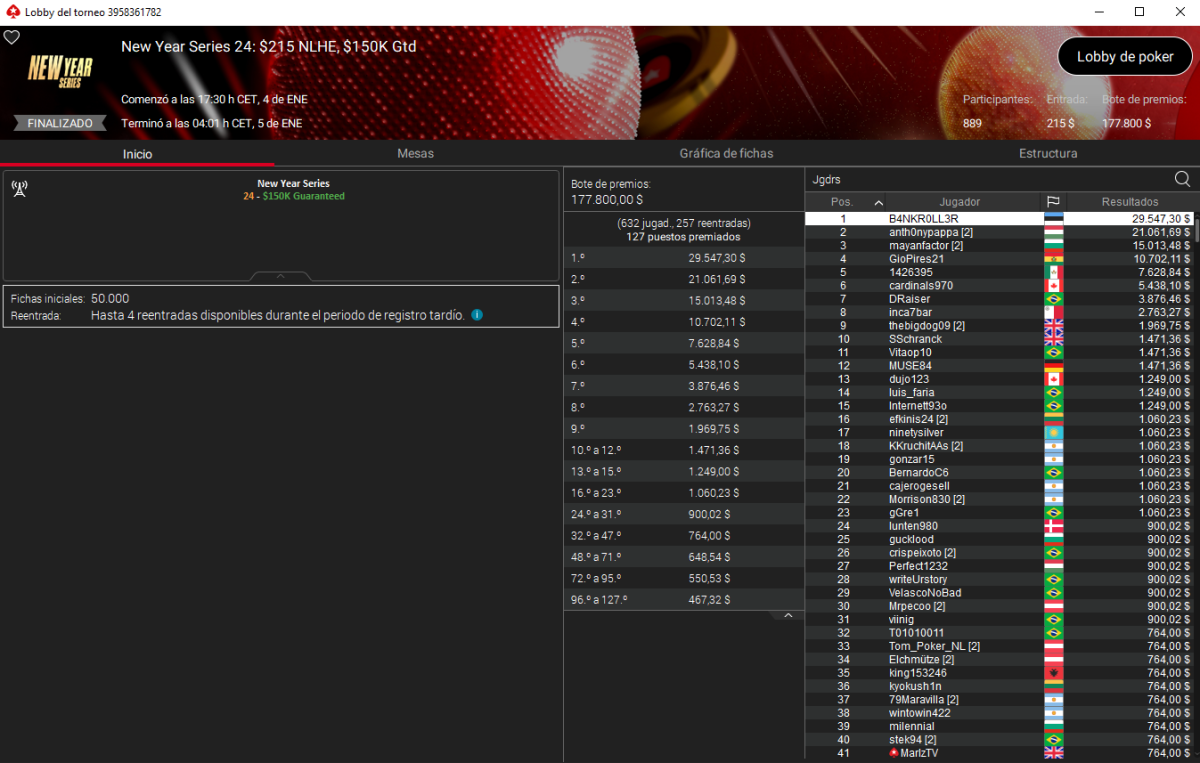1200x763 pixels.
Task: Go to the Estructura tab
Action: point(1048,154)
